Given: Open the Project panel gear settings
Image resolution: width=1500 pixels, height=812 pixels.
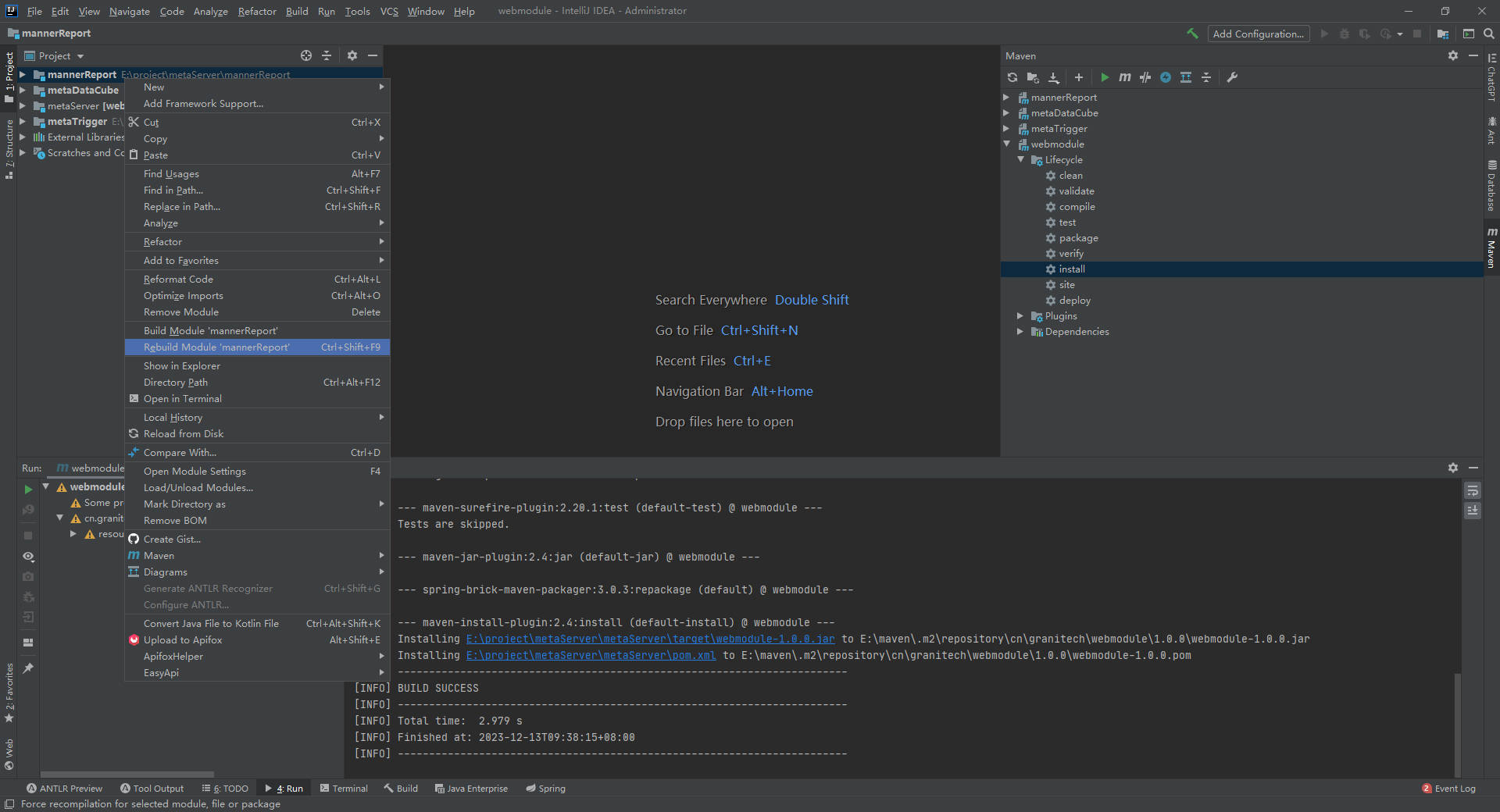Looking at the screenshot, I should 352,55.
